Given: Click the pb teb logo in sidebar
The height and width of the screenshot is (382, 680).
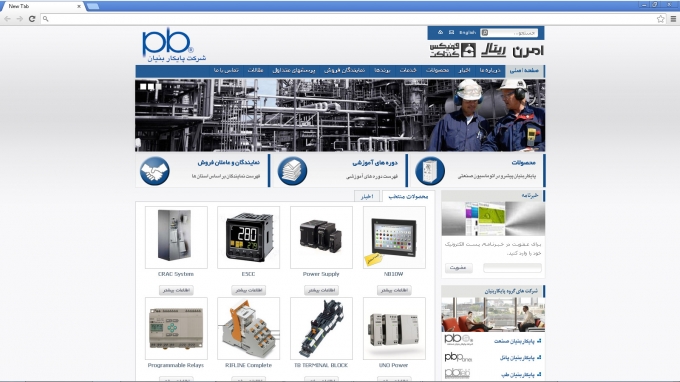Looking at the screenshot, I should click(x=457, y=373).
